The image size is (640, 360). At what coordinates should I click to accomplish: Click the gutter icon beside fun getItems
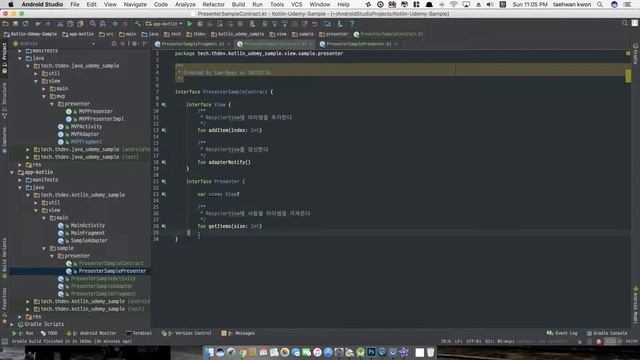click(164, 226)
